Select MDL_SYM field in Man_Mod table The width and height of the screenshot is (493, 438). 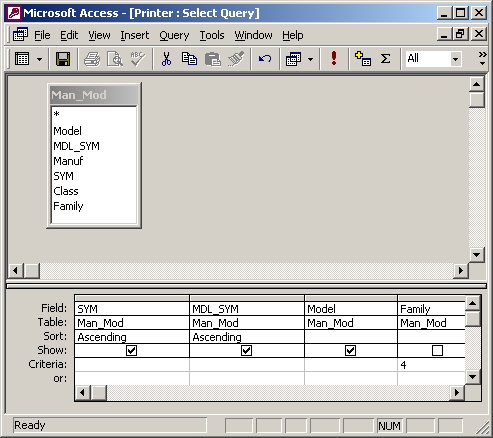(94, 146)
